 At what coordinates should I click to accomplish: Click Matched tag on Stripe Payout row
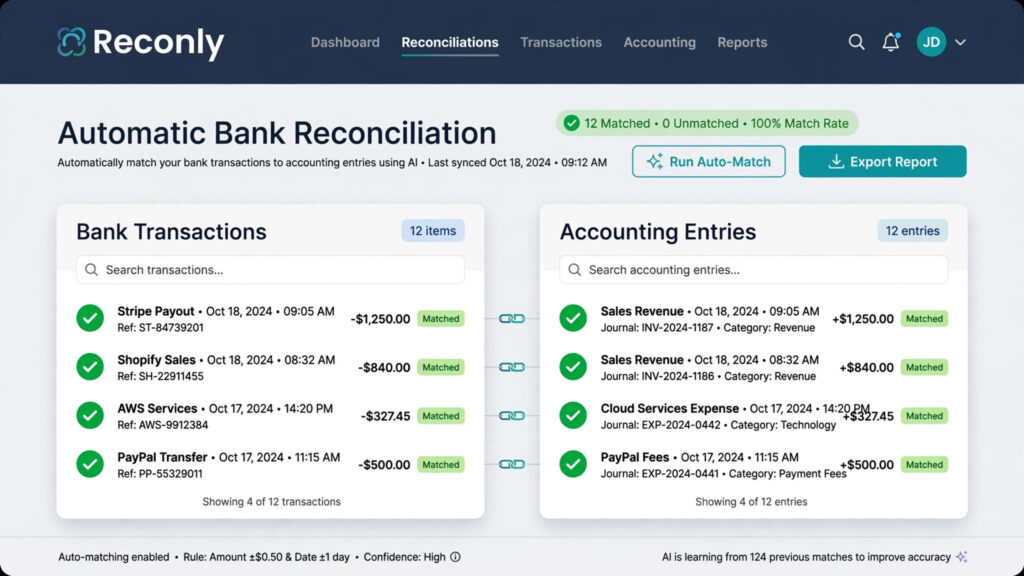(441, 319)
